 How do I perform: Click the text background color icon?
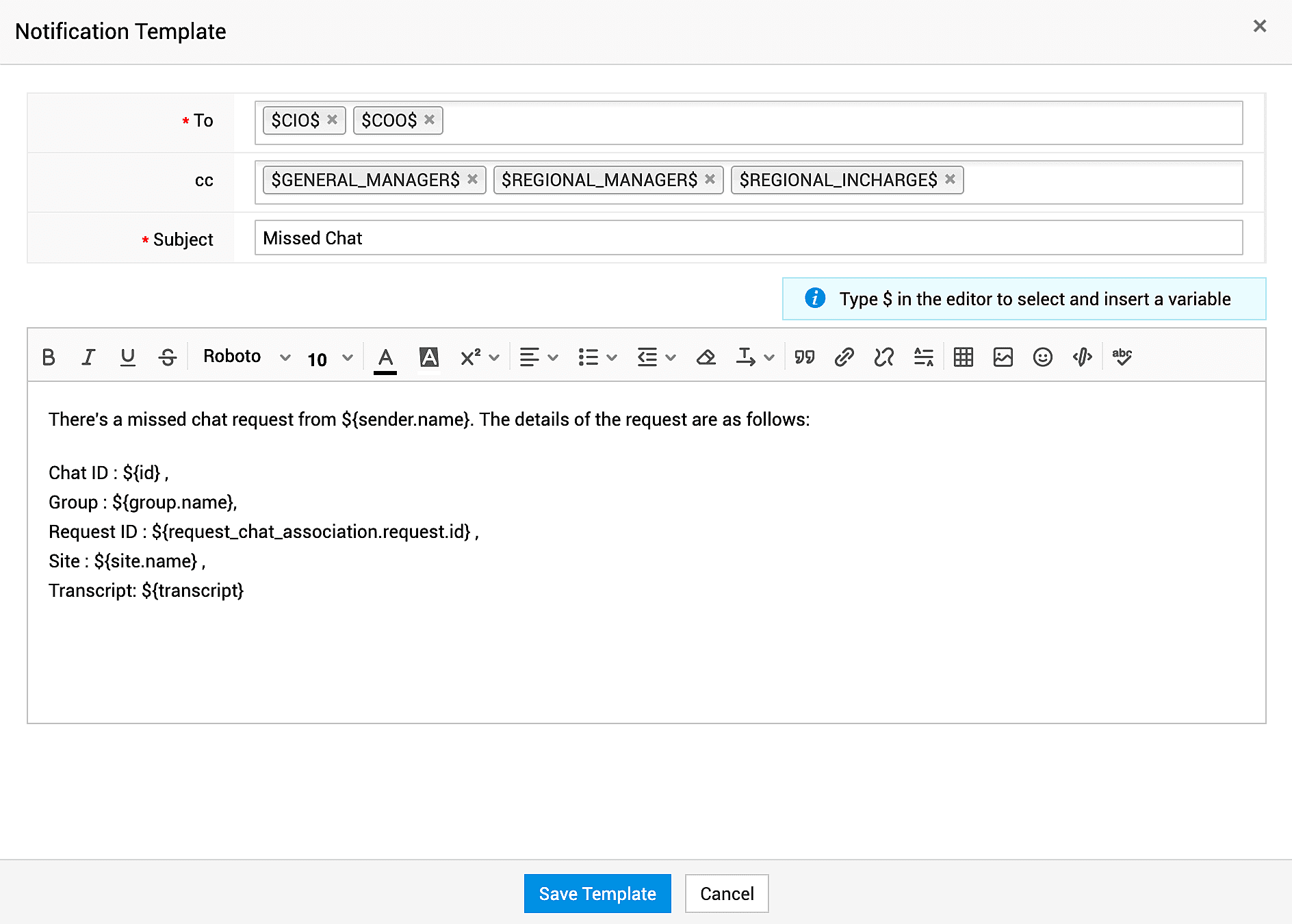[429, 357]
